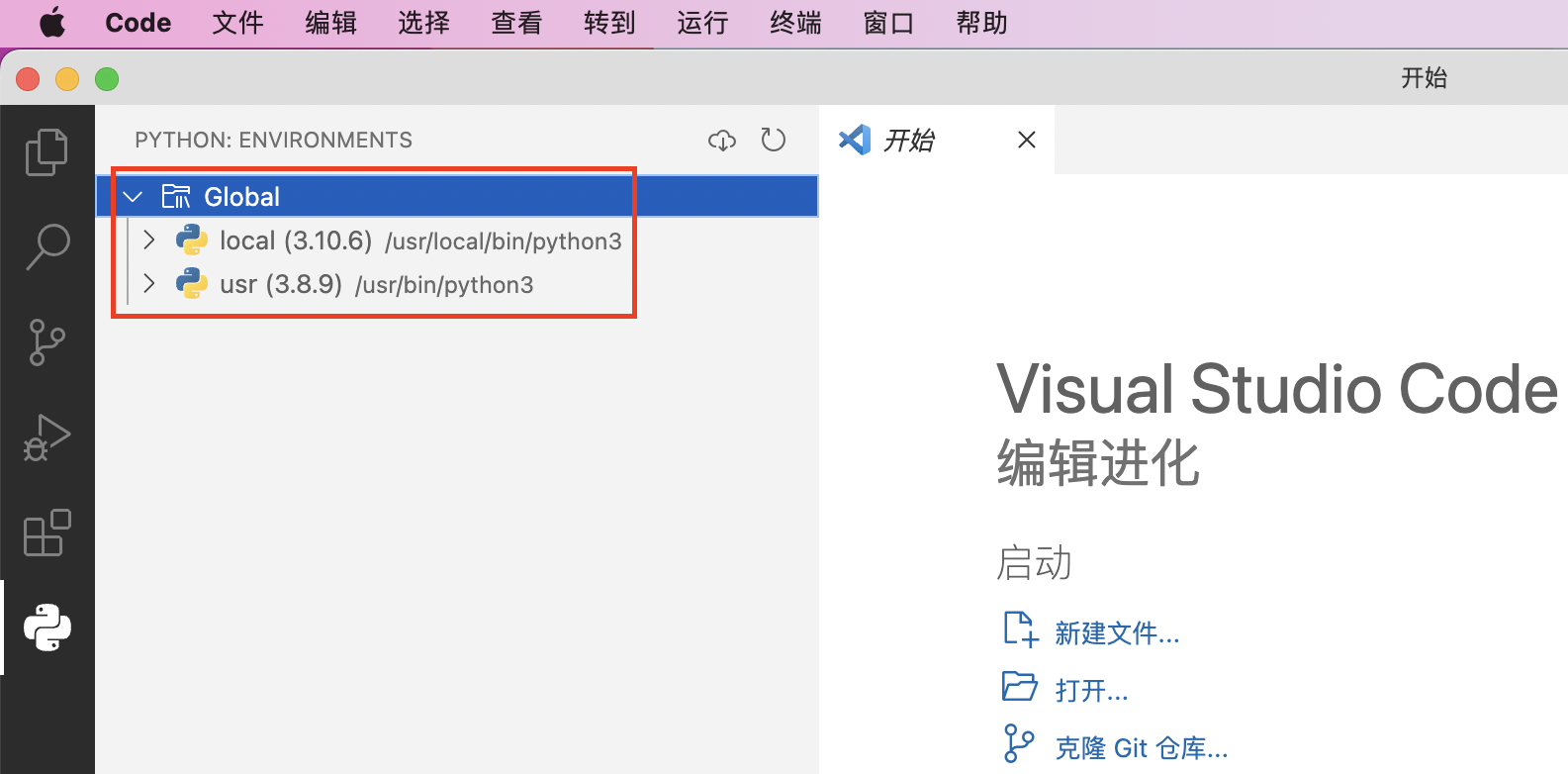Open the Source Control view icon
1568x774 pixels.
coord(46,342)
